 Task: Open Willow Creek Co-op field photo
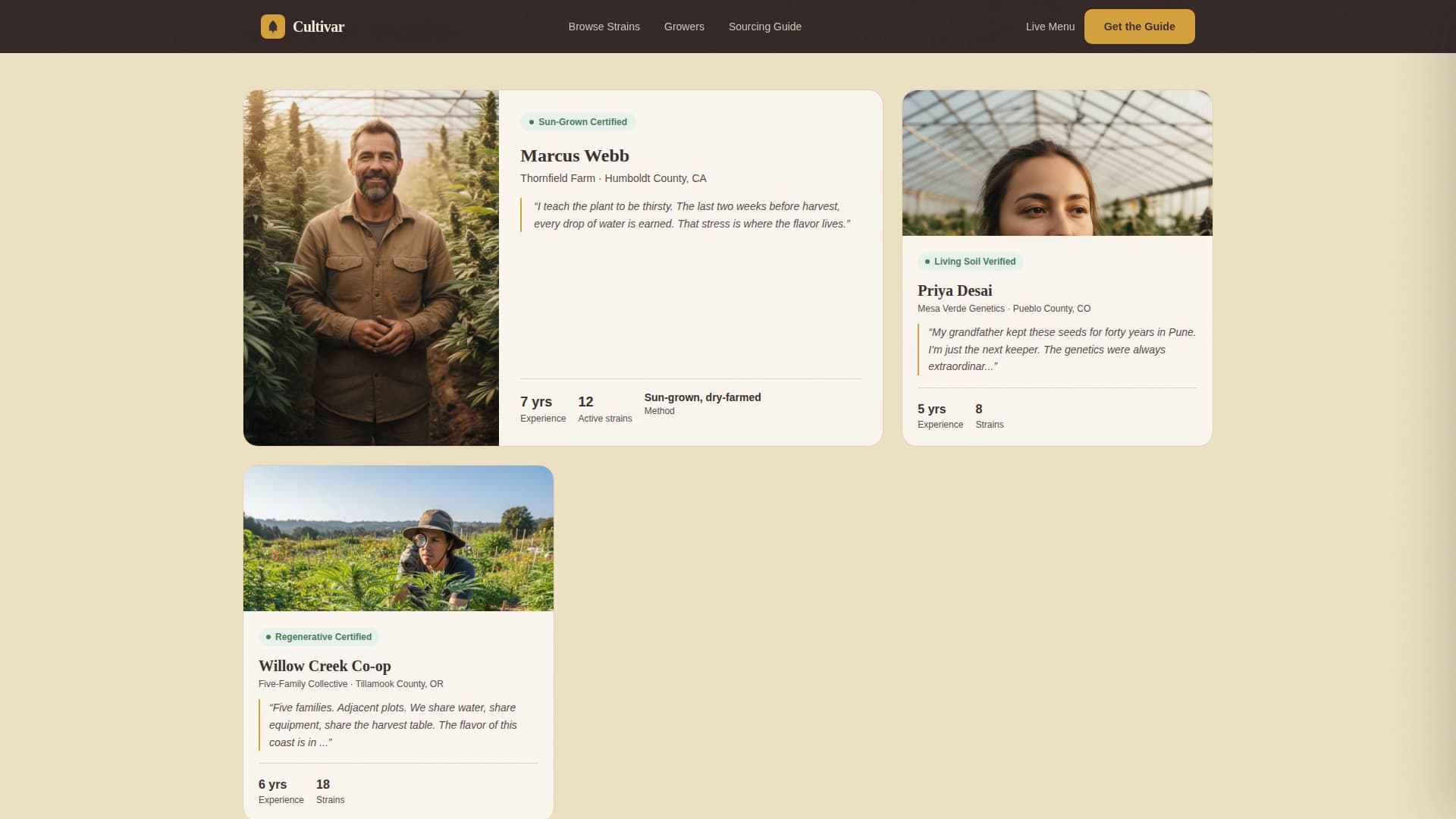[398, 538]
